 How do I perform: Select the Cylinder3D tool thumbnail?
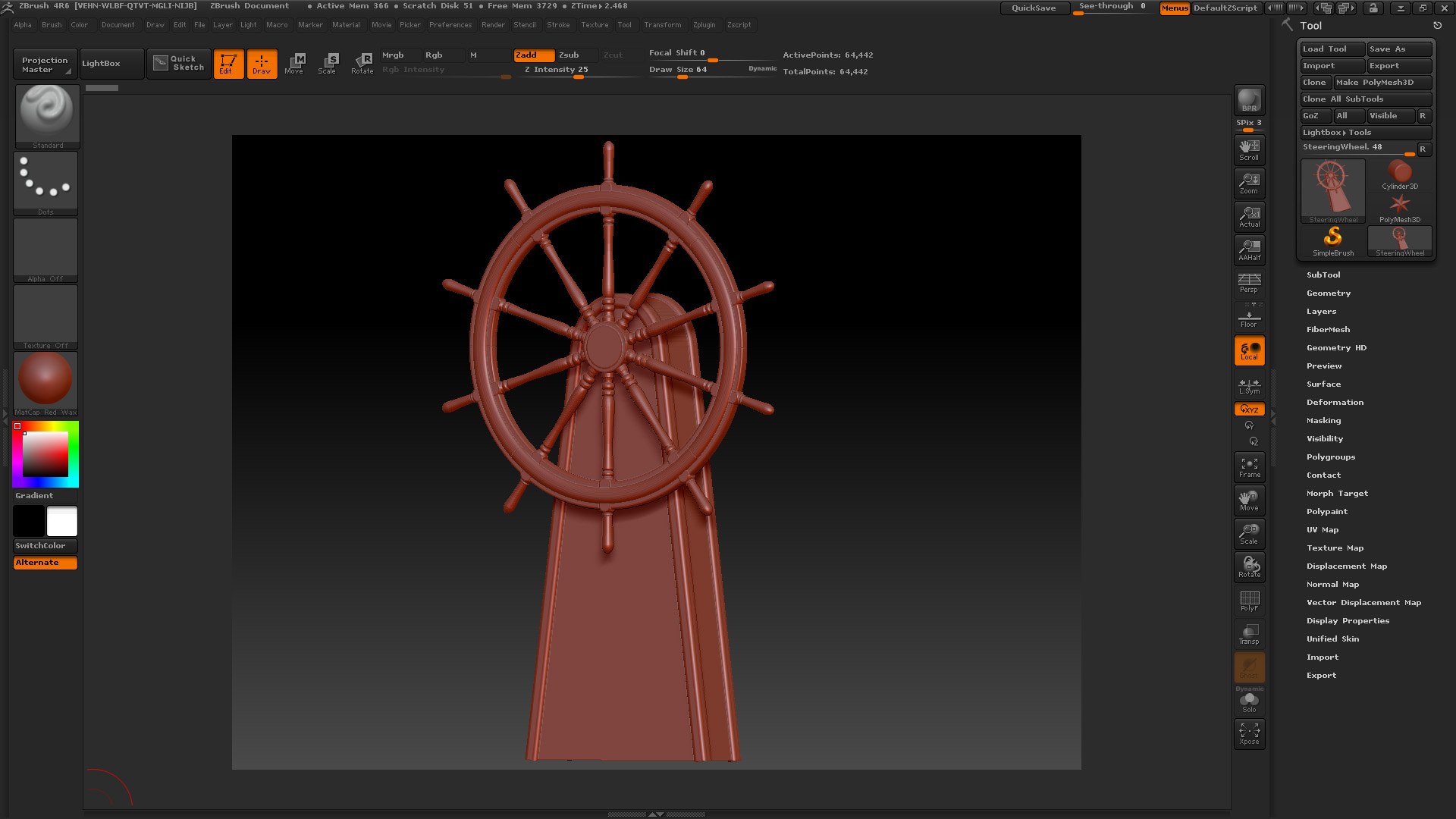point(1399,174)
